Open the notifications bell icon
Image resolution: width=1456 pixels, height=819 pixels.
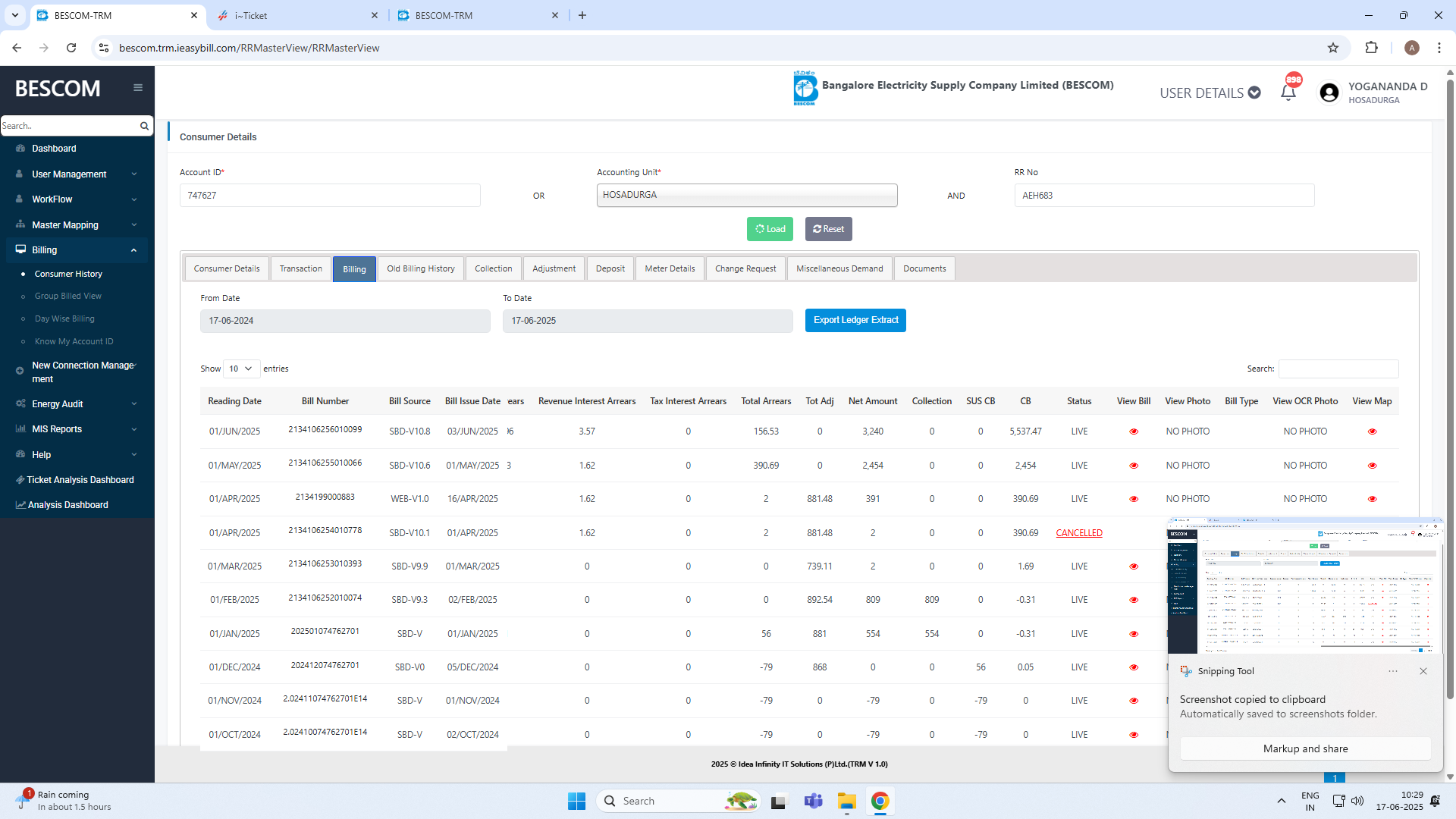click(x=1288, y=93)
